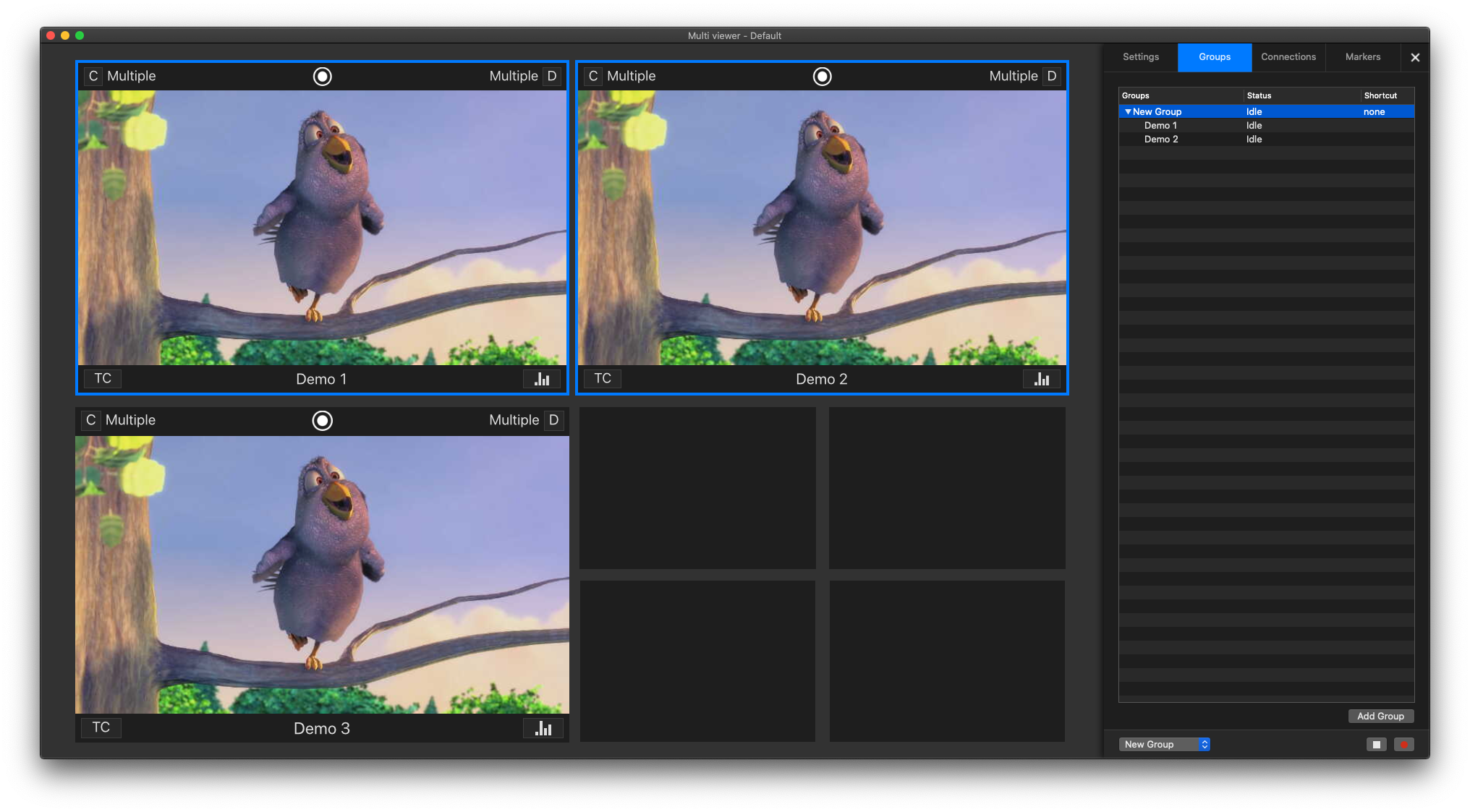
Task: Click the C button in Demo 1 viewer
Action: (x=93, y=76)
